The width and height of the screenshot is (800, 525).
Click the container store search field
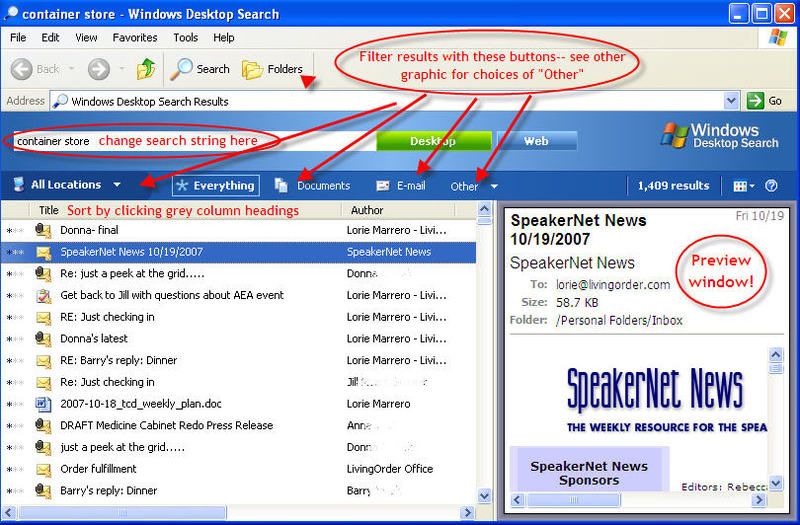pos(194,141)
